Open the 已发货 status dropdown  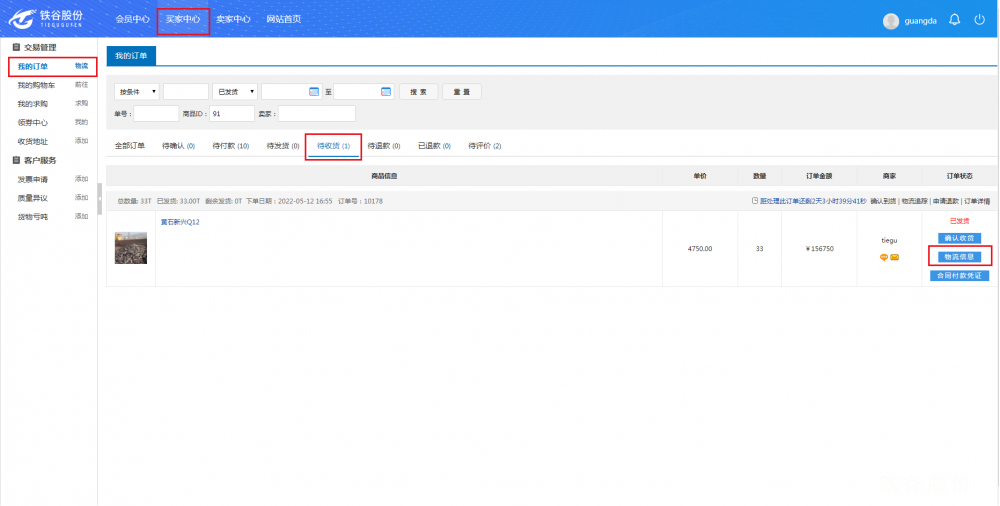(x=235, y=91)
